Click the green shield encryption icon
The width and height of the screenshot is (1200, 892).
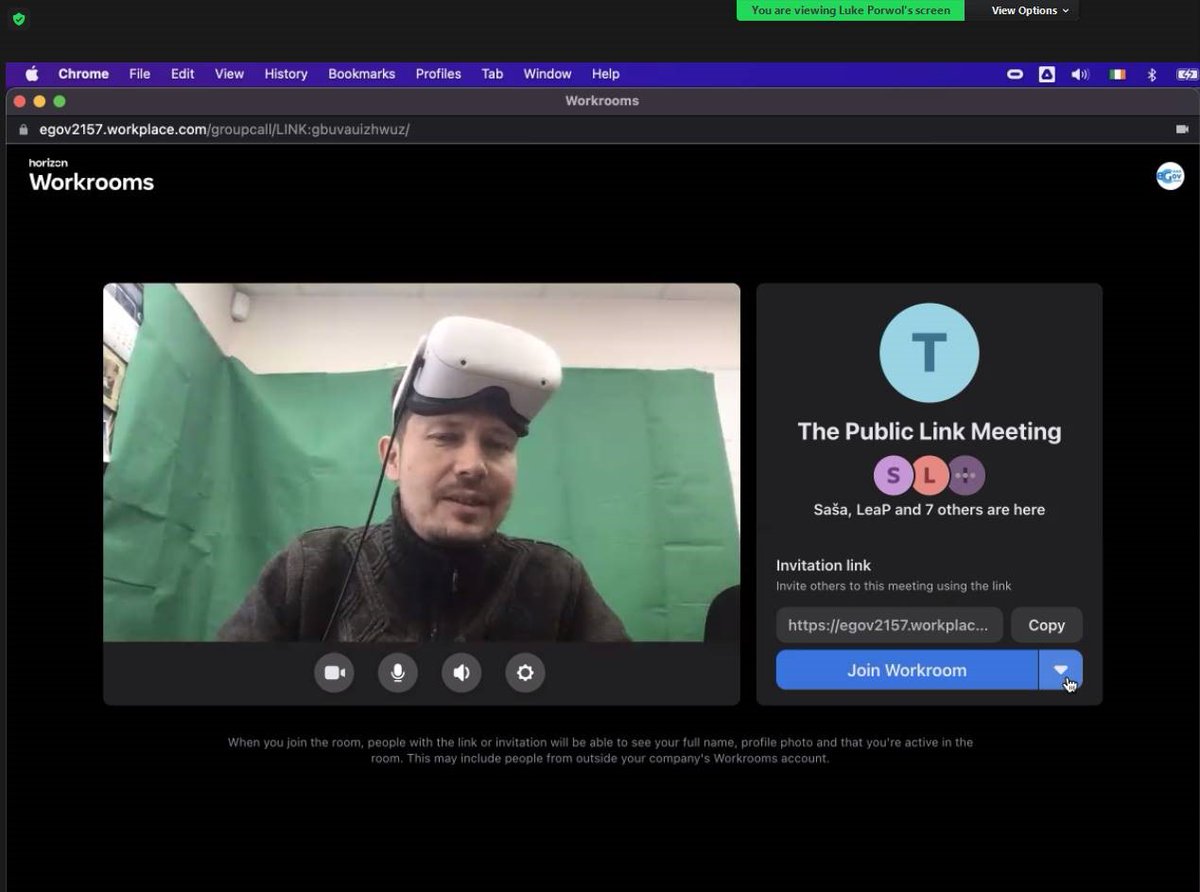[x=19, y=19]
